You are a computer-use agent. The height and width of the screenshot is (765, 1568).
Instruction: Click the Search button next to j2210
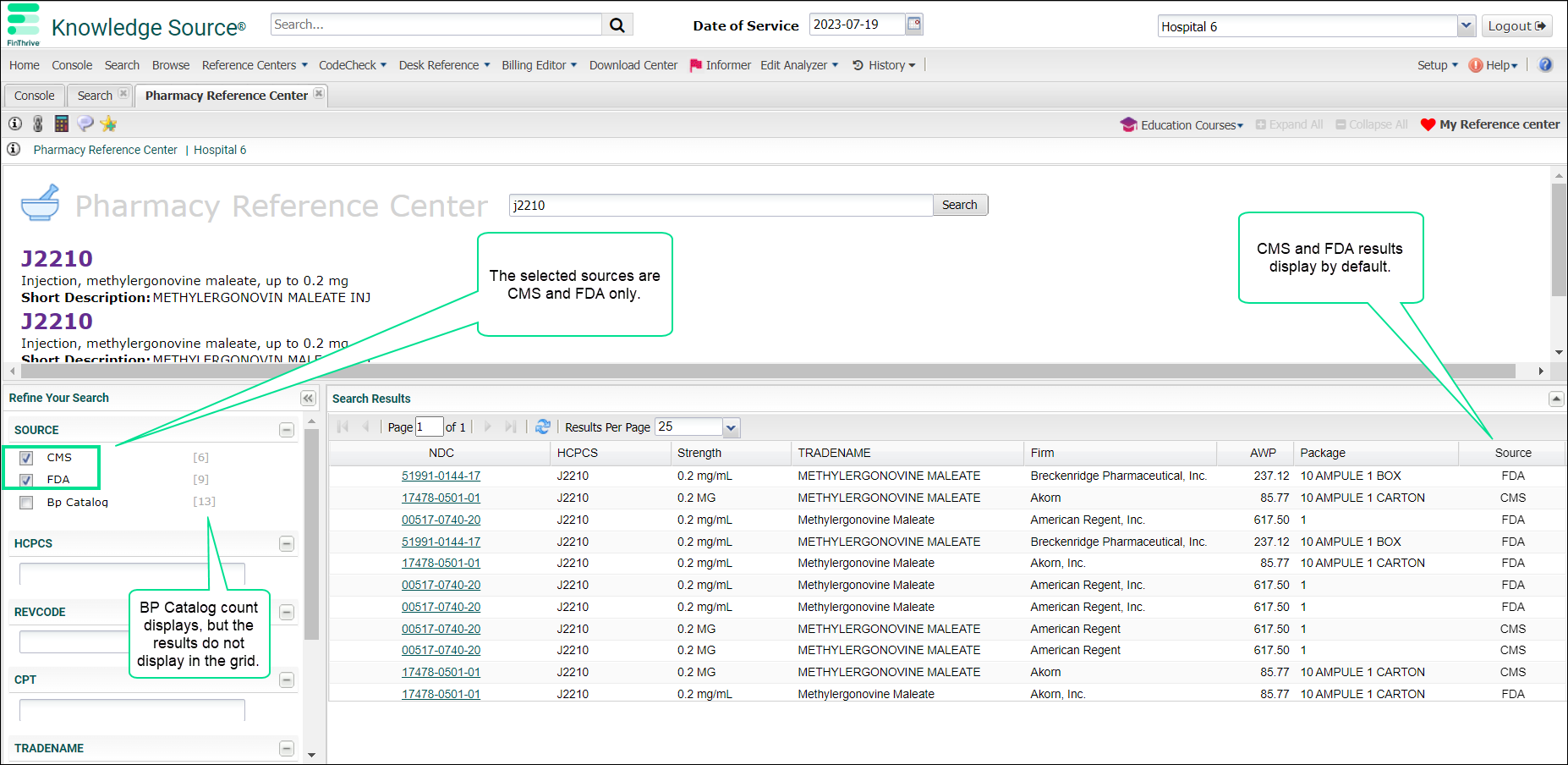[x=959, y=205]
